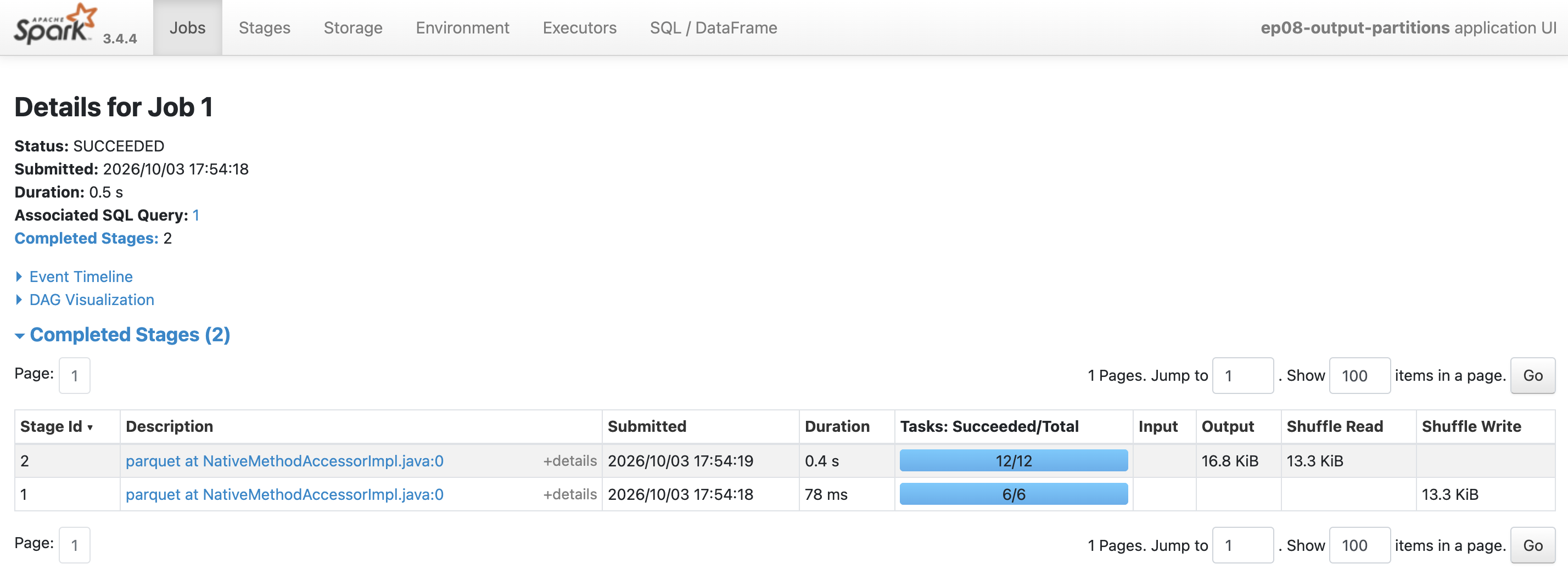Screen dimensions: 1568x586
Task: Click the bottom Go button
Action: [x=1532, y=546]
